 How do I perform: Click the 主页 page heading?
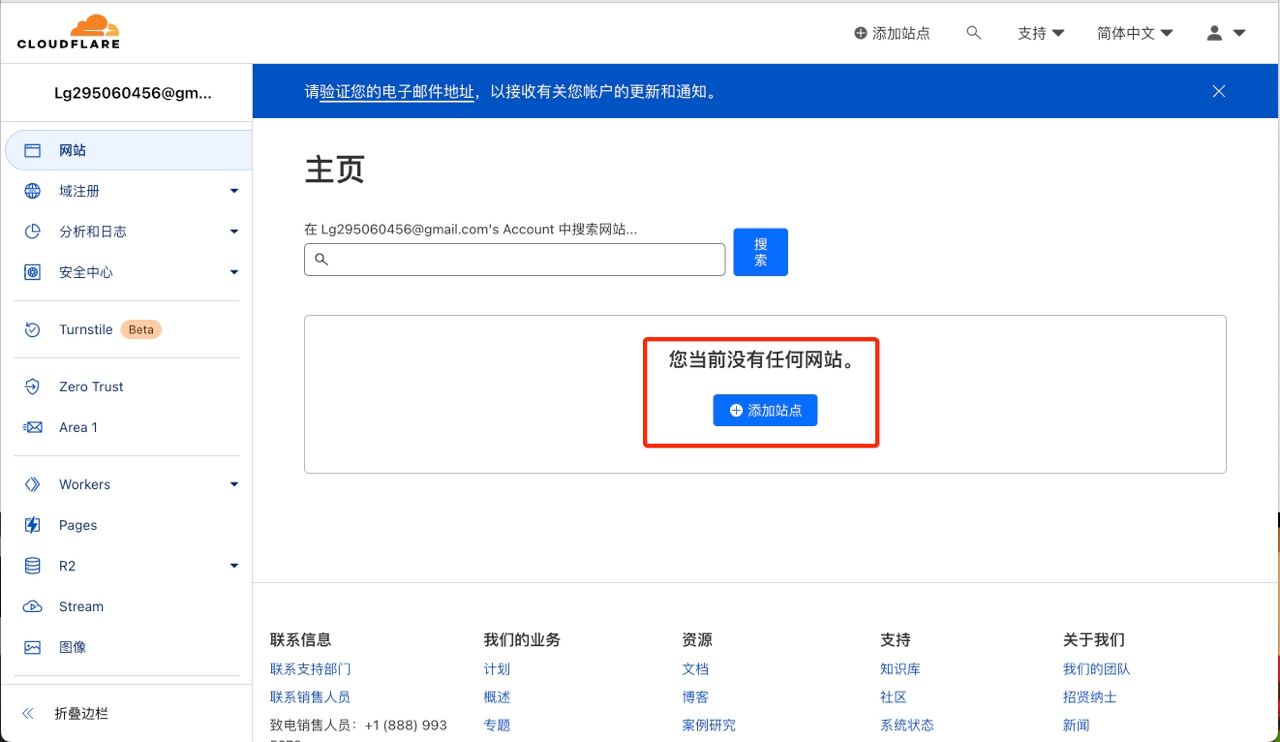pyautogui.click(x=334, y=169)
